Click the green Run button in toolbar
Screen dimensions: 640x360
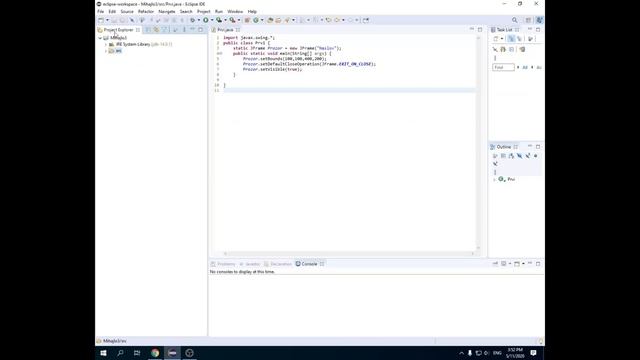pyautogui.click(x=206, y=20)
